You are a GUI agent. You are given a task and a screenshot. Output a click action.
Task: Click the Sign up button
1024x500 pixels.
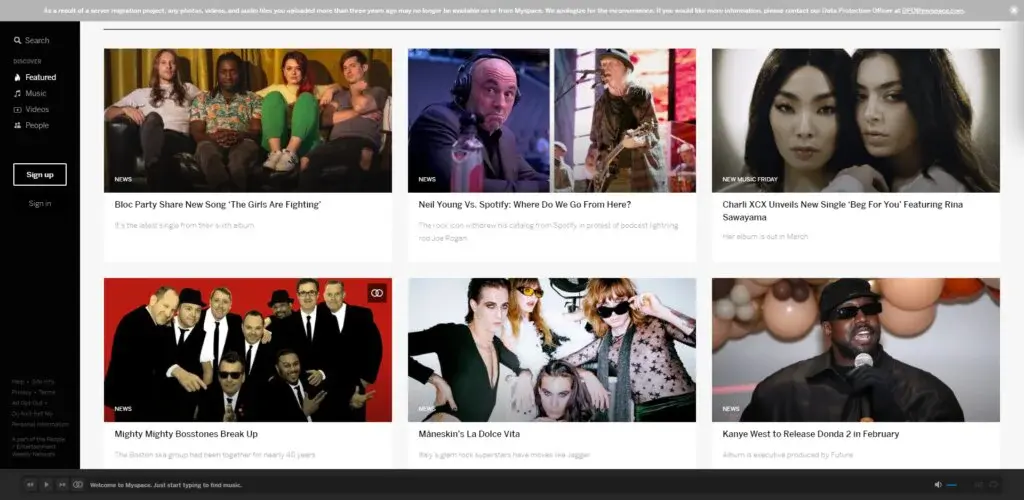pyautogui.click(x=40, y=174)
